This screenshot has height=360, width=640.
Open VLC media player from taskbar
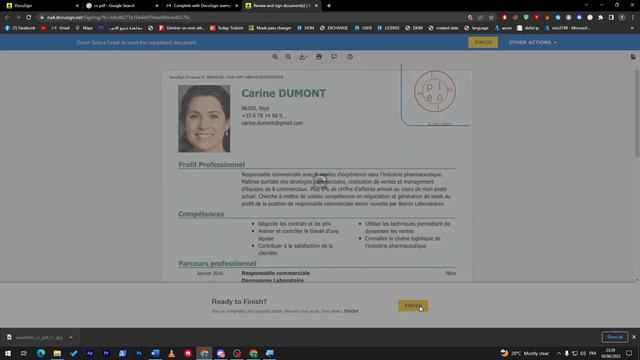[171, 353]
